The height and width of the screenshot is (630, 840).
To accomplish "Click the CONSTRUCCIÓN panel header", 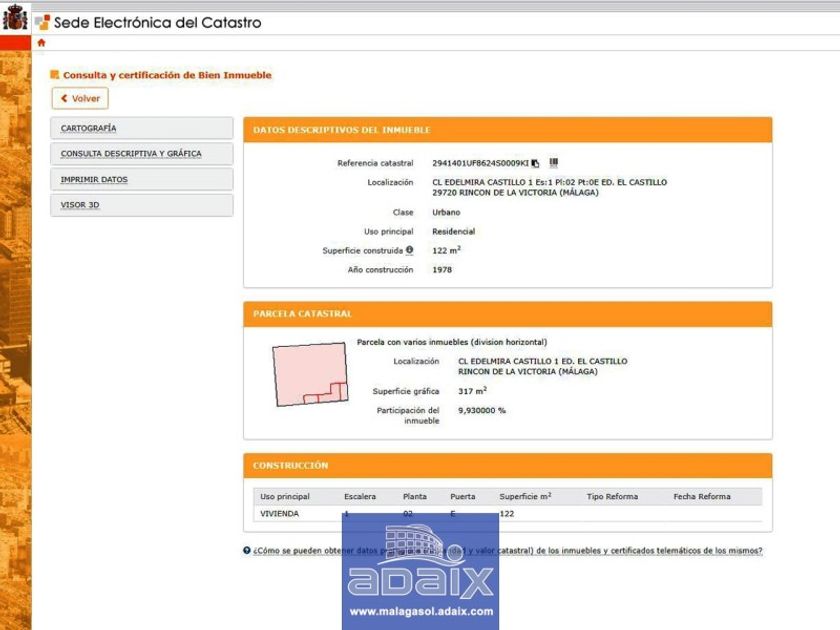I will point(507,466).
